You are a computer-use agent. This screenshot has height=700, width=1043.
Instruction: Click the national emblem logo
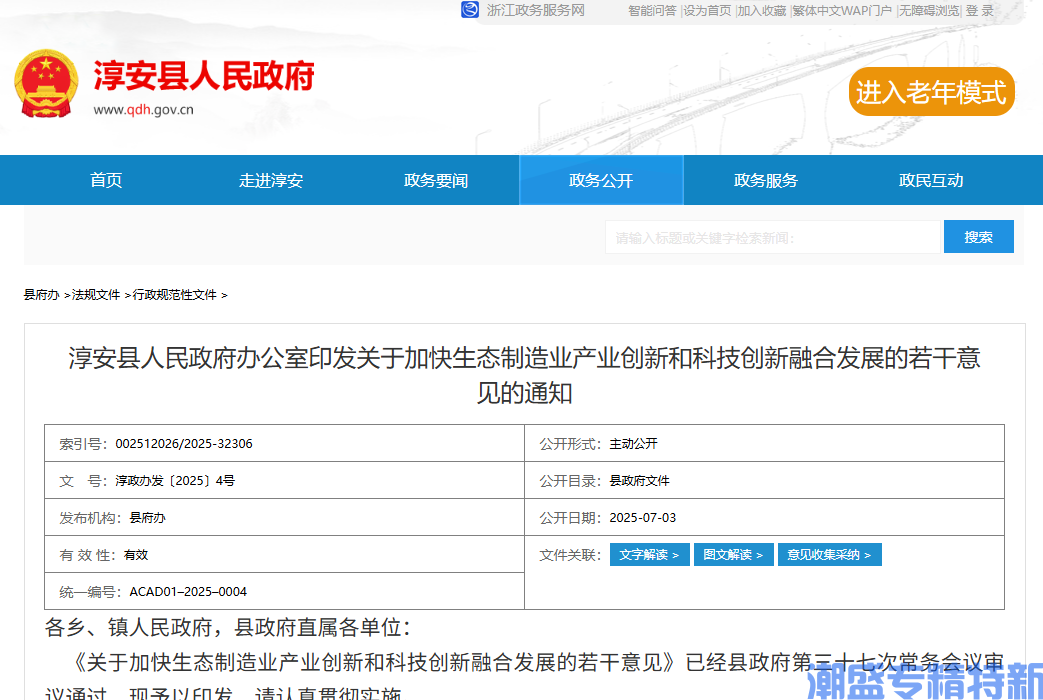pos(46,83)
